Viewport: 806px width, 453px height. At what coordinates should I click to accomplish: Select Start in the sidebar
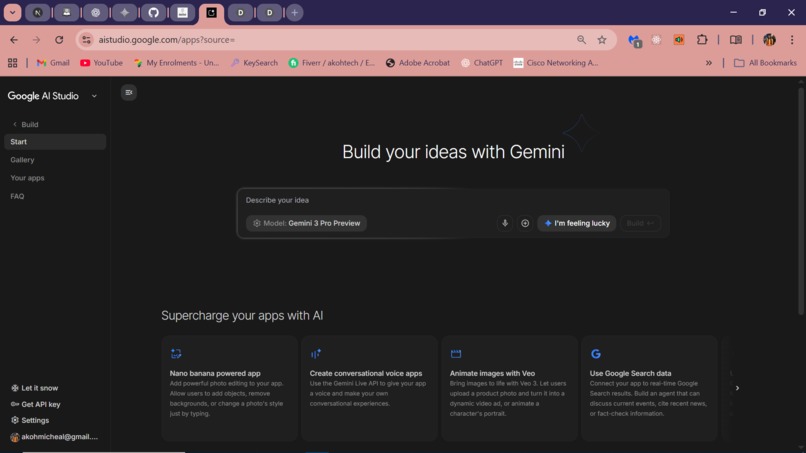(x=55, y=142)
